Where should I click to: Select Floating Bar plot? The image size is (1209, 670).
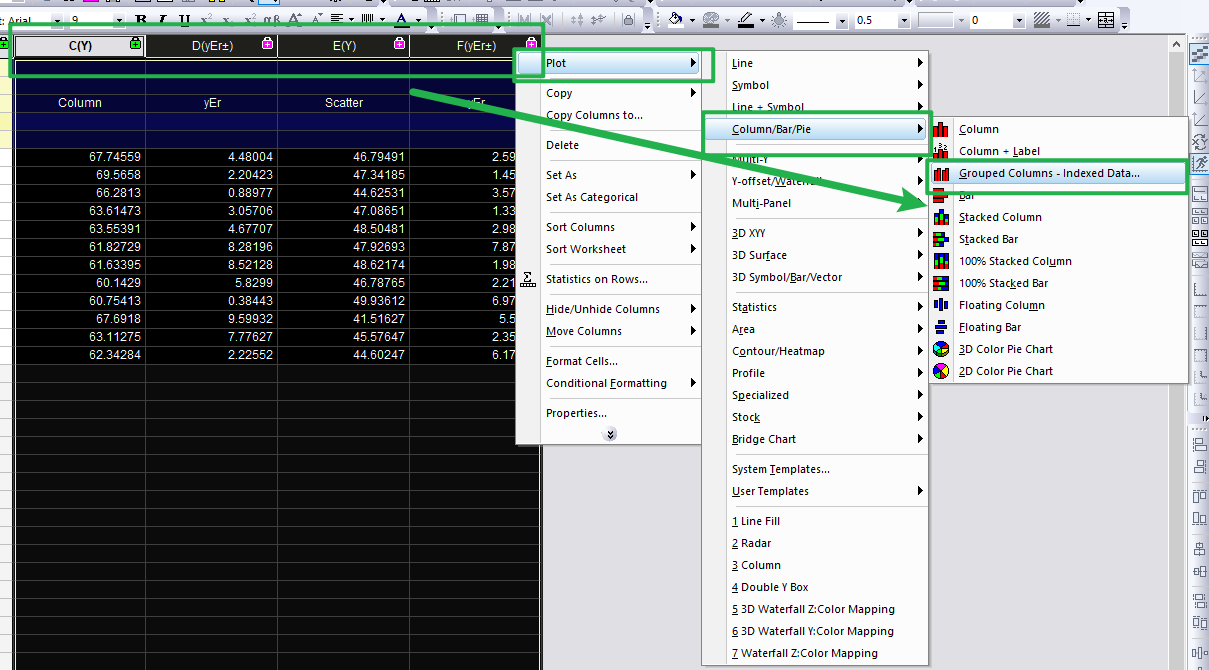[1058, 327]
